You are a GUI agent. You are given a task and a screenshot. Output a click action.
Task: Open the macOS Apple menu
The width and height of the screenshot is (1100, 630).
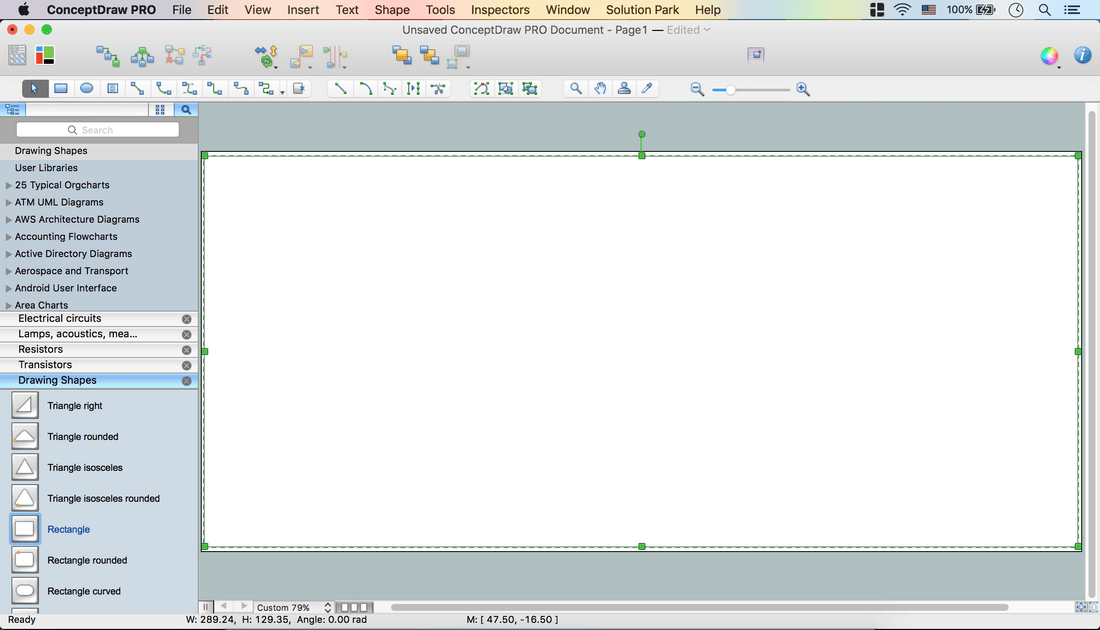(24, 10)
